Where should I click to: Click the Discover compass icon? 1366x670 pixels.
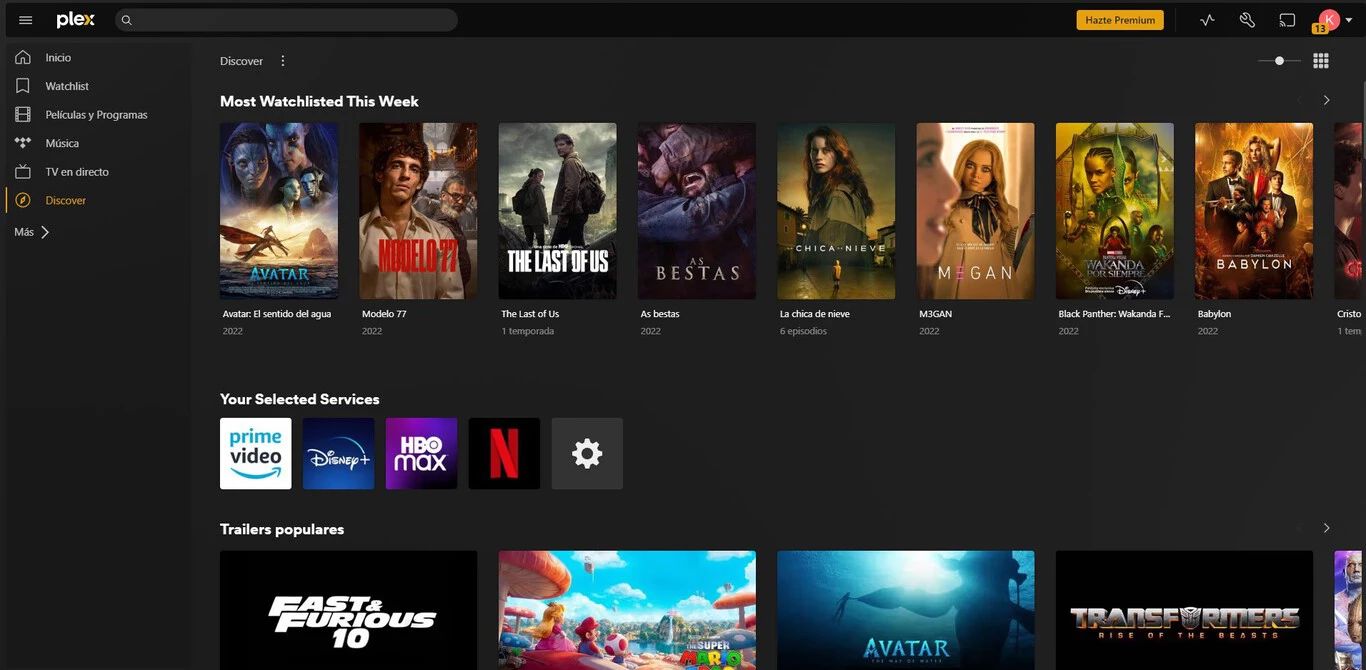[x=23, y=200]
